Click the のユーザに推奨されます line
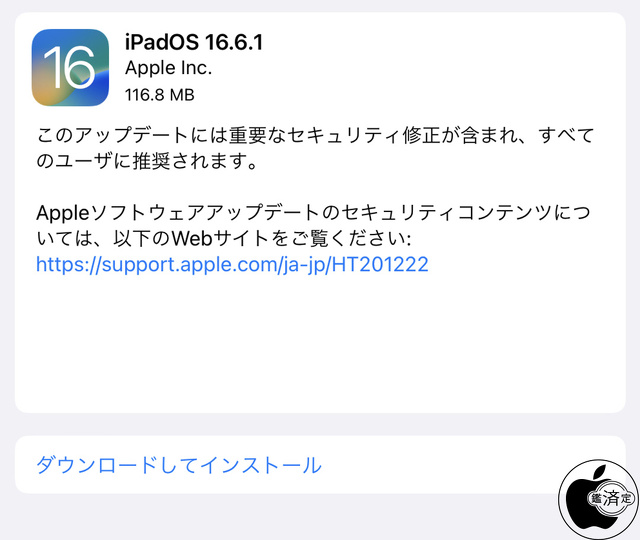This screenshot has height=540, width=640. pyautogui.click(x=147, y=161)
